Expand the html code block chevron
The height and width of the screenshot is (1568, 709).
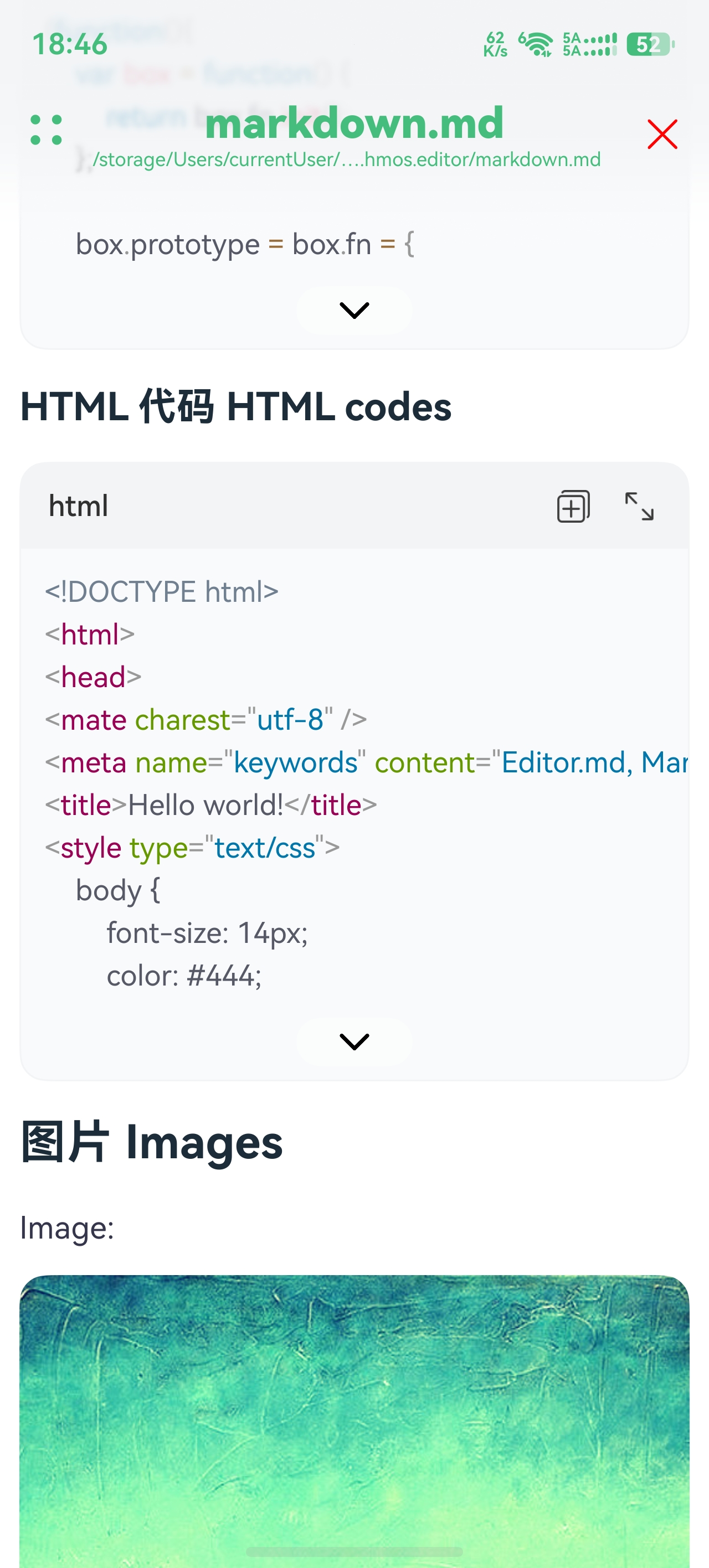tap(354, 1041)
